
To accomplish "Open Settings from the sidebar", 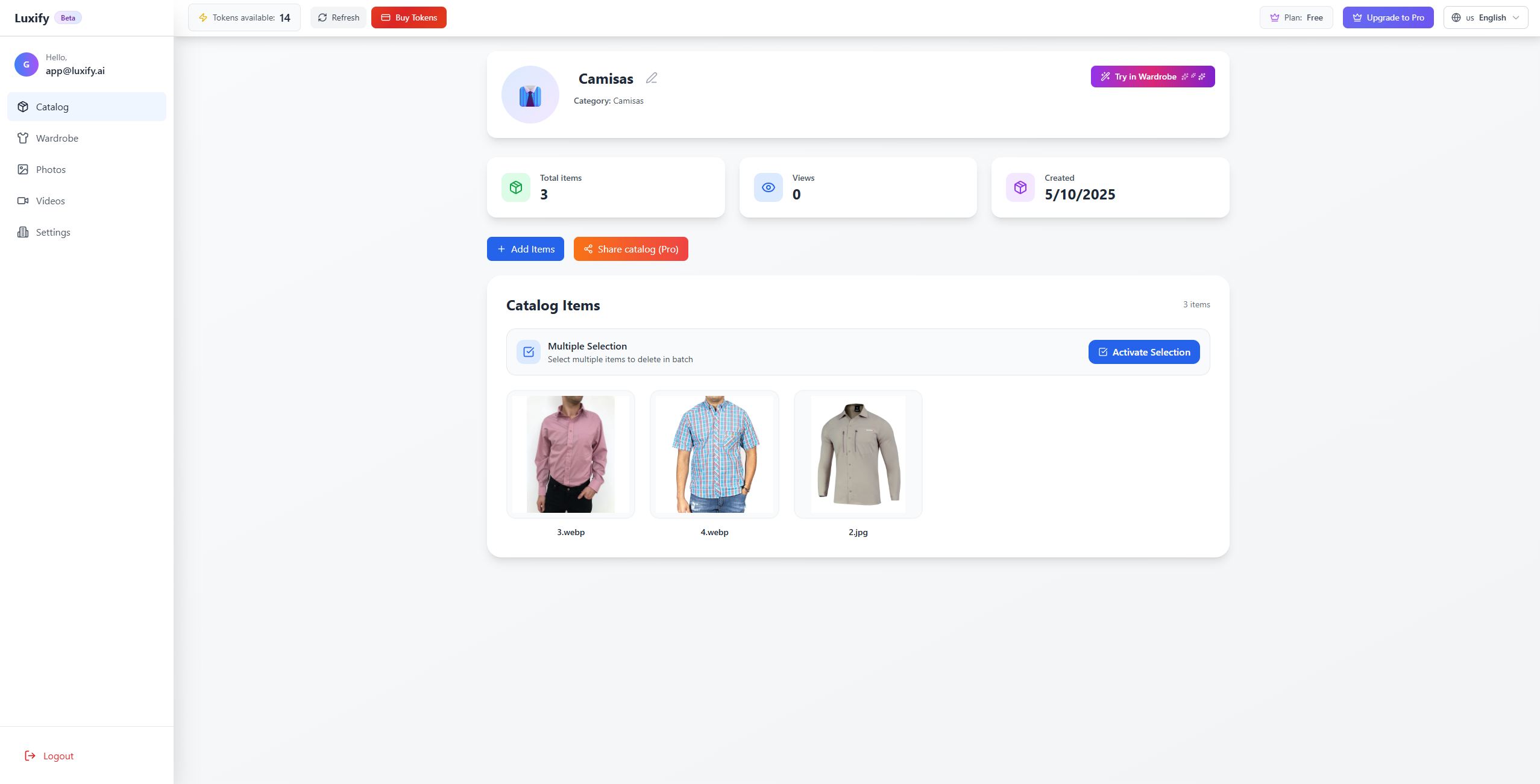I will pyautogui.click(x=53, y=232).
